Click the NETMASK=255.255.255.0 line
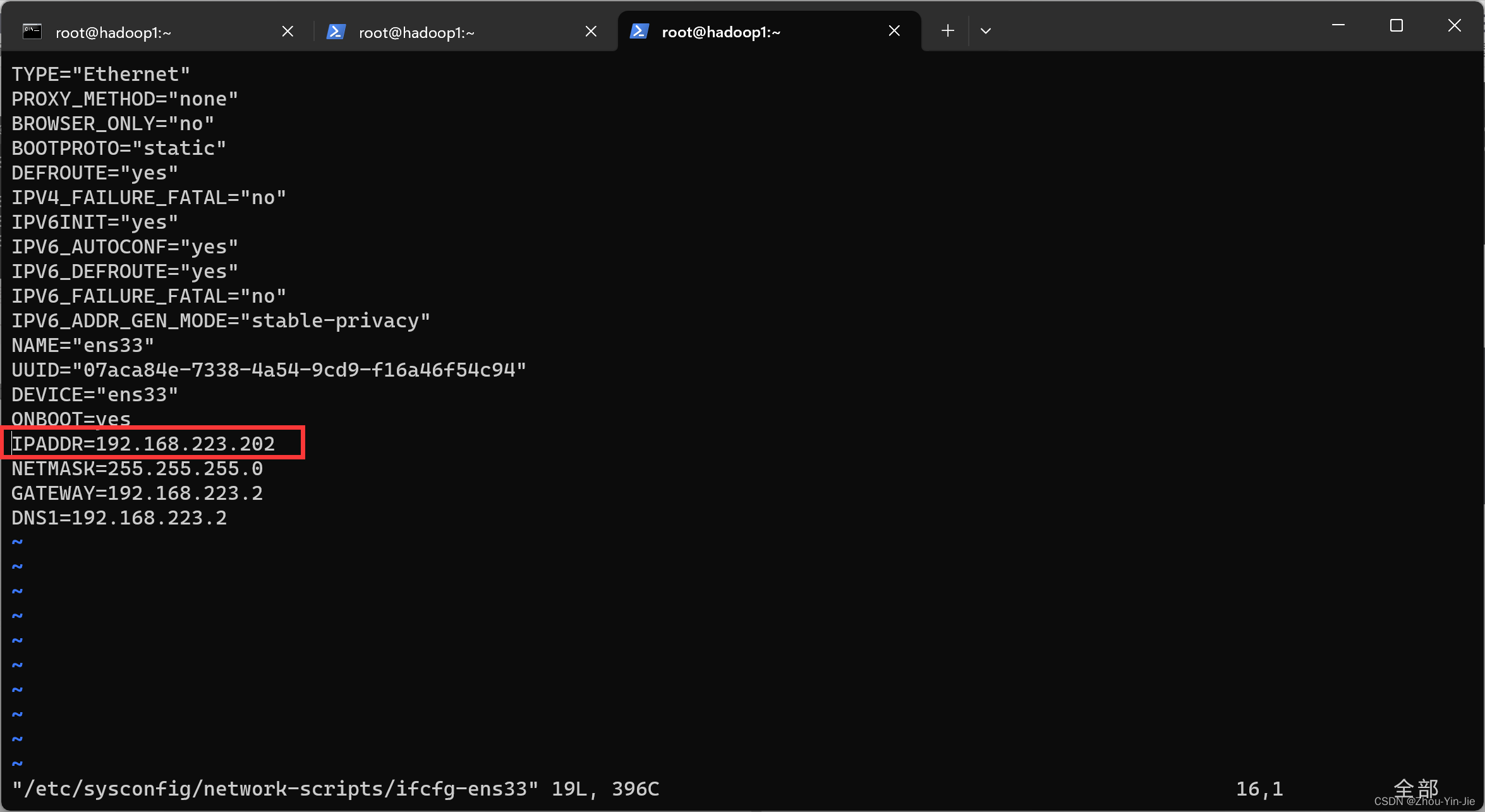 pos(137,468)
